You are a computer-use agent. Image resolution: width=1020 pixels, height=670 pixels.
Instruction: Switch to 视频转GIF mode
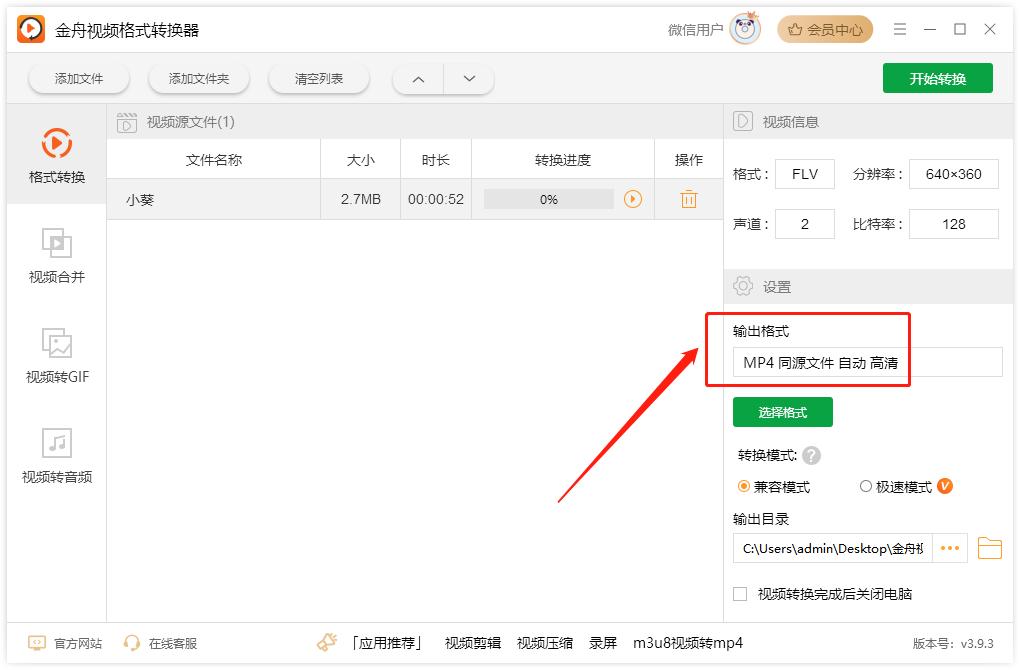(56, 355)
